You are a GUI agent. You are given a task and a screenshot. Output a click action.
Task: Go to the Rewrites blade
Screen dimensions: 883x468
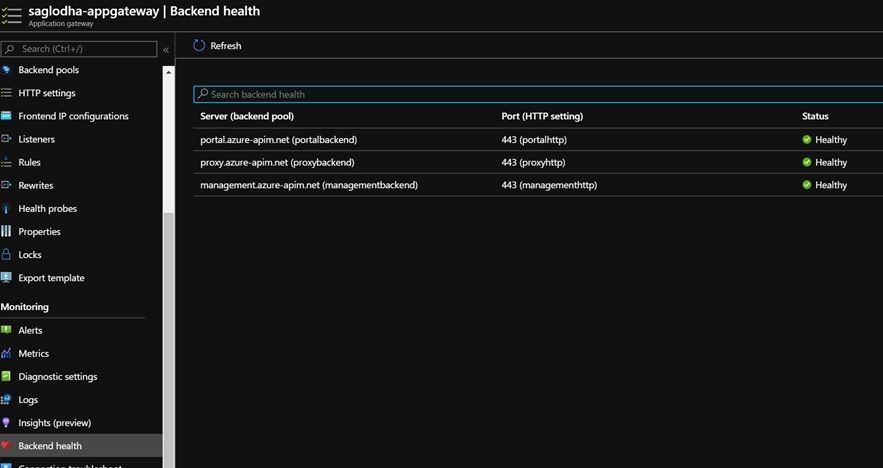click(81, 185)
